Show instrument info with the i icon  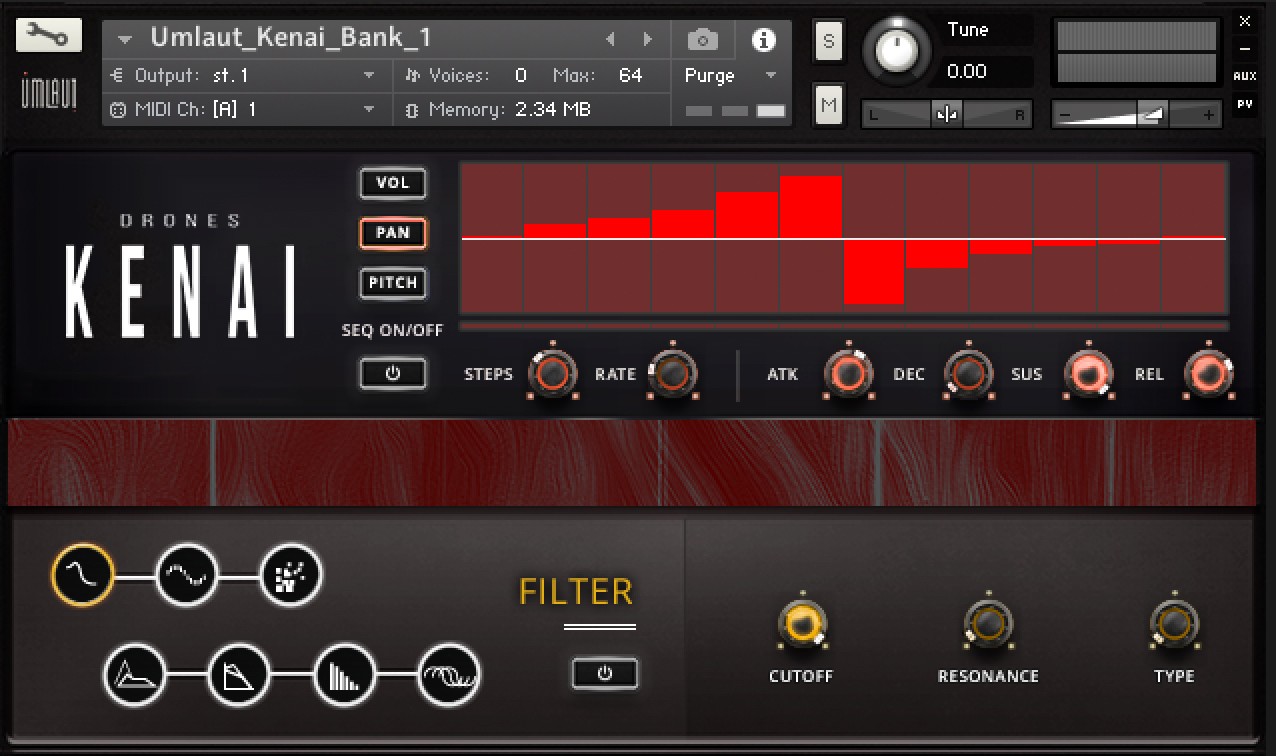764,40
